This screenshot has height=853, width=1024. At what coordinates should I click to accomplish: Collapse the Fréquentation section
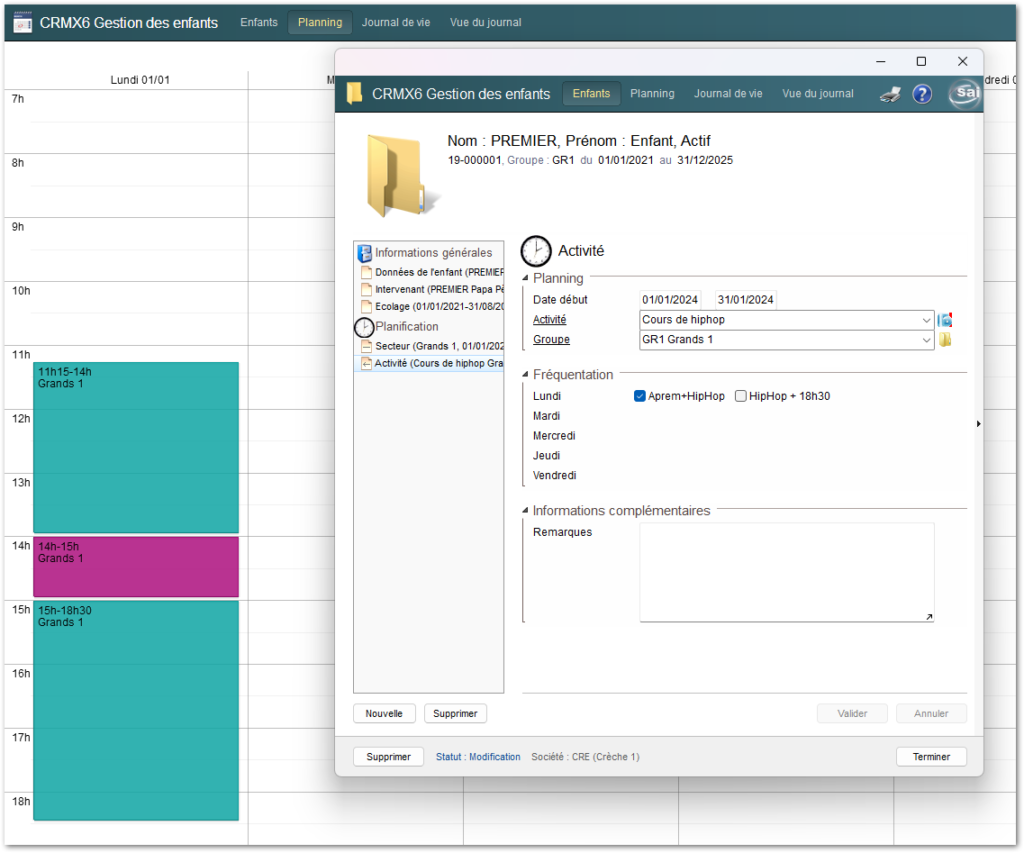(525, 375)
